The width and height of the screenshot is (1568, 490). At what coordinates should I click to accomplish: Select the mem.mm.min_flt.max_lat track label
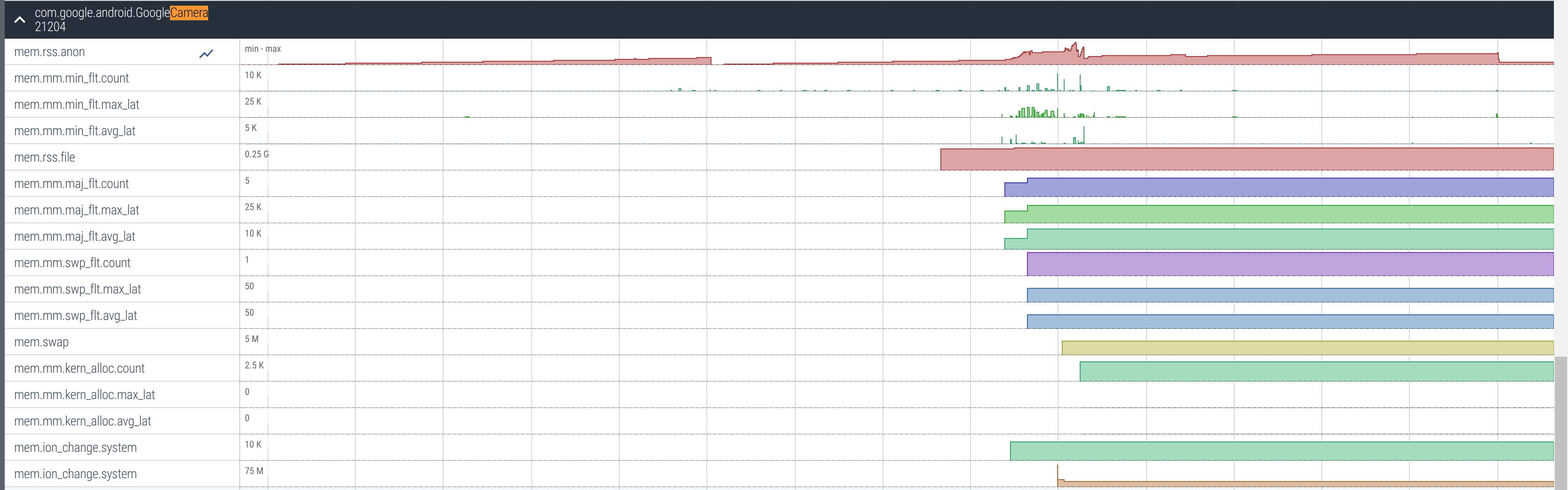77,105
